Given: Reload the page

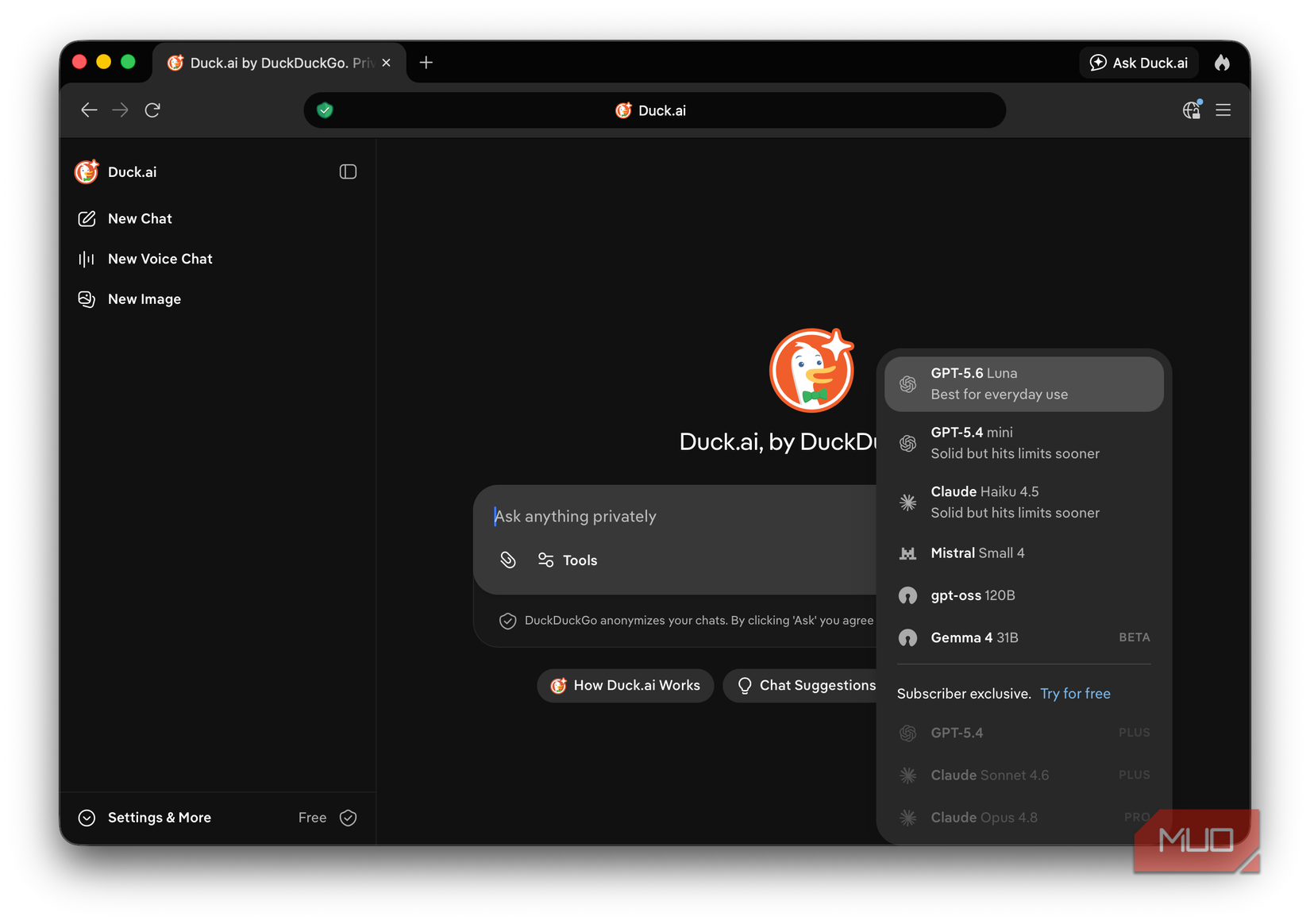Looking at the screenshot, I should (x=152, y=110).
